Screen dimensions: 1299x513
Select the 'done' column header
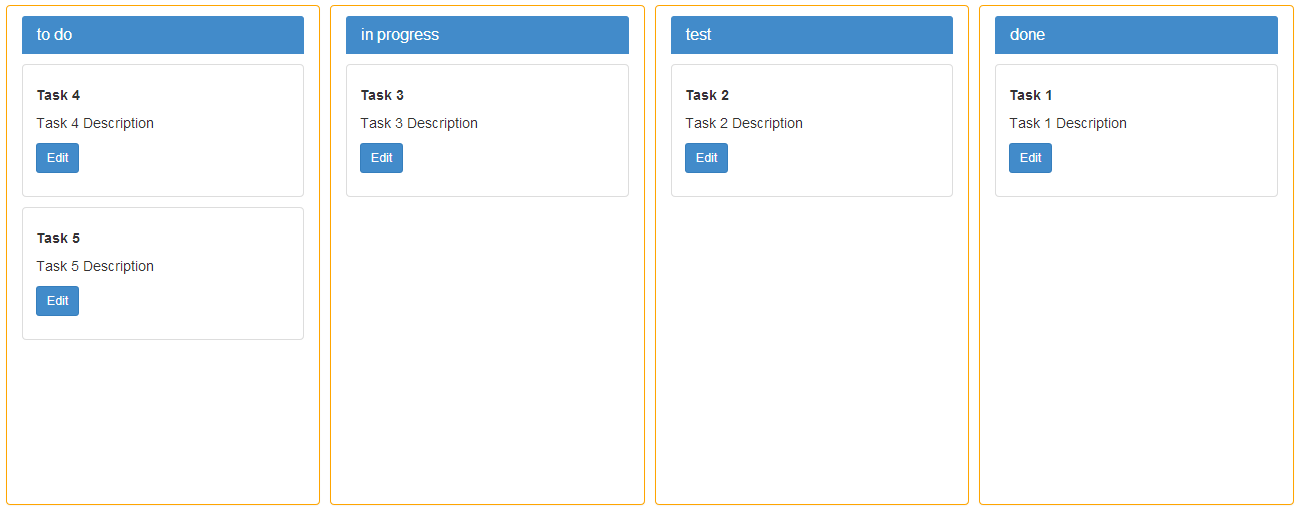coord(1136,35)
